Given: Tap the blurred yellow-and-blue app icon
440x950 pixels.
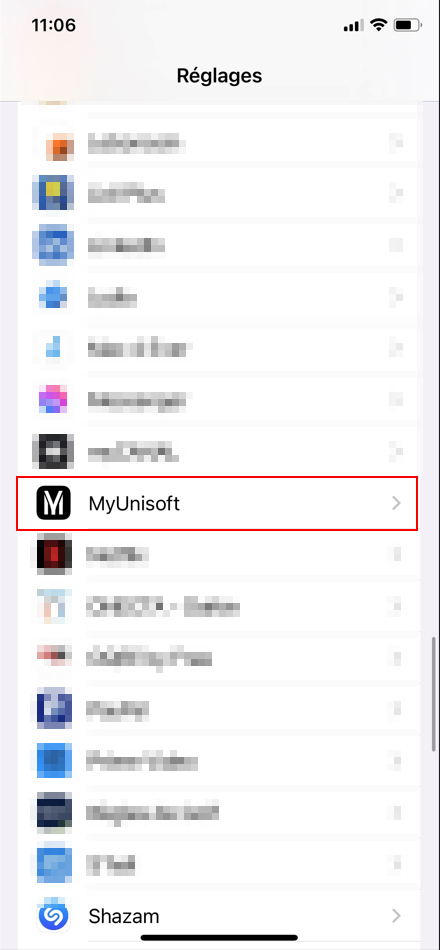Looking at the screenshot, I should pyautogui.click(x=53, y=193).
